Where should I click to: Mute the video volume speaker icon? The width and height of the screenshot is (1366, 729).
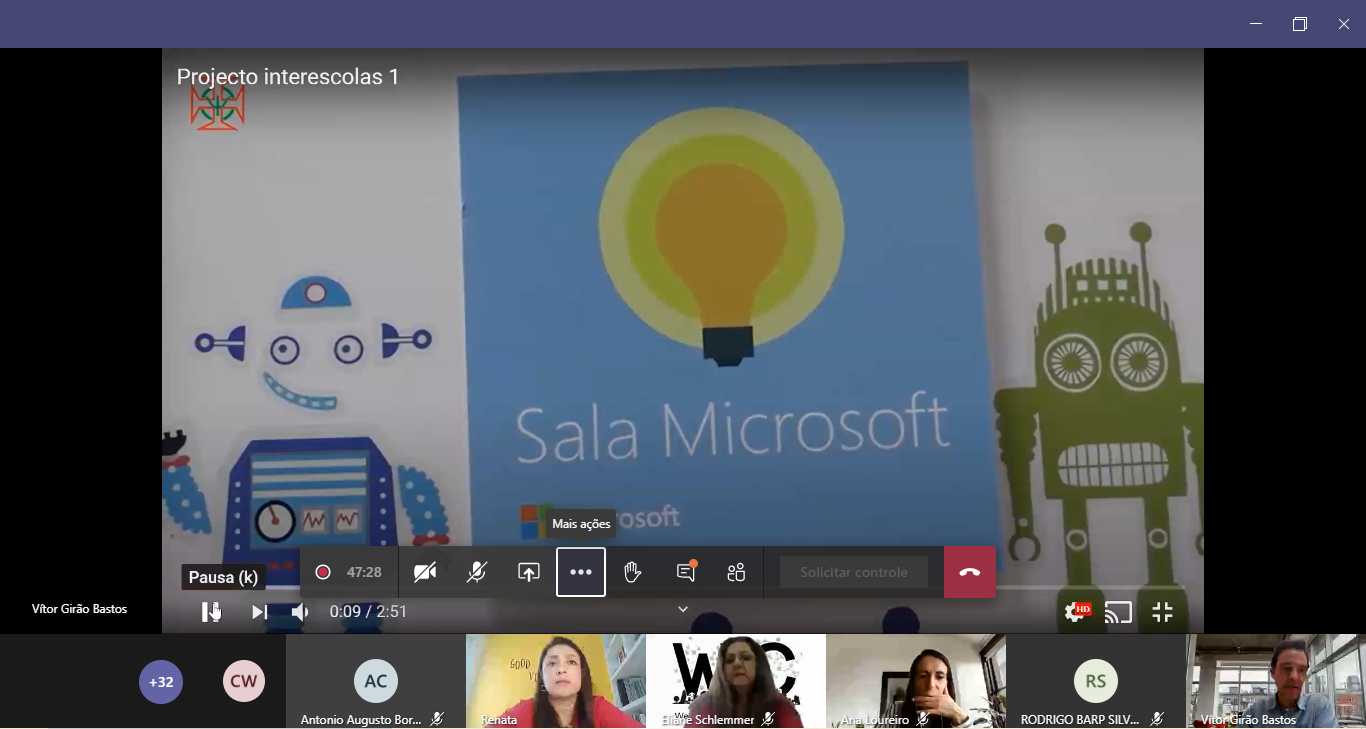click(x=299, y=612)
